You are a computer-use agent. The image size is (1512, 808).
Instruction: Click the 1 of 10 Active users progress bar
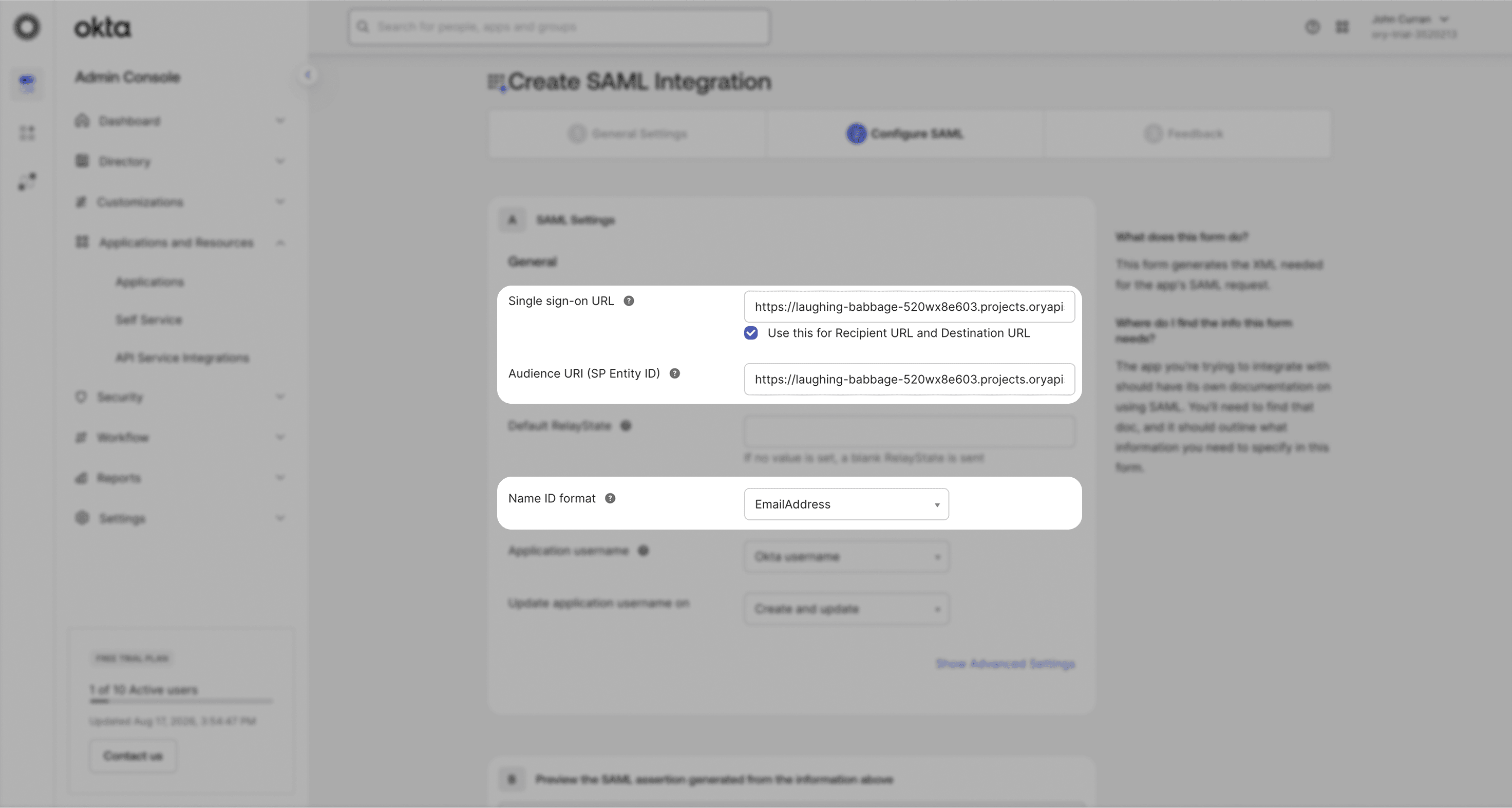tap(181, 701)
